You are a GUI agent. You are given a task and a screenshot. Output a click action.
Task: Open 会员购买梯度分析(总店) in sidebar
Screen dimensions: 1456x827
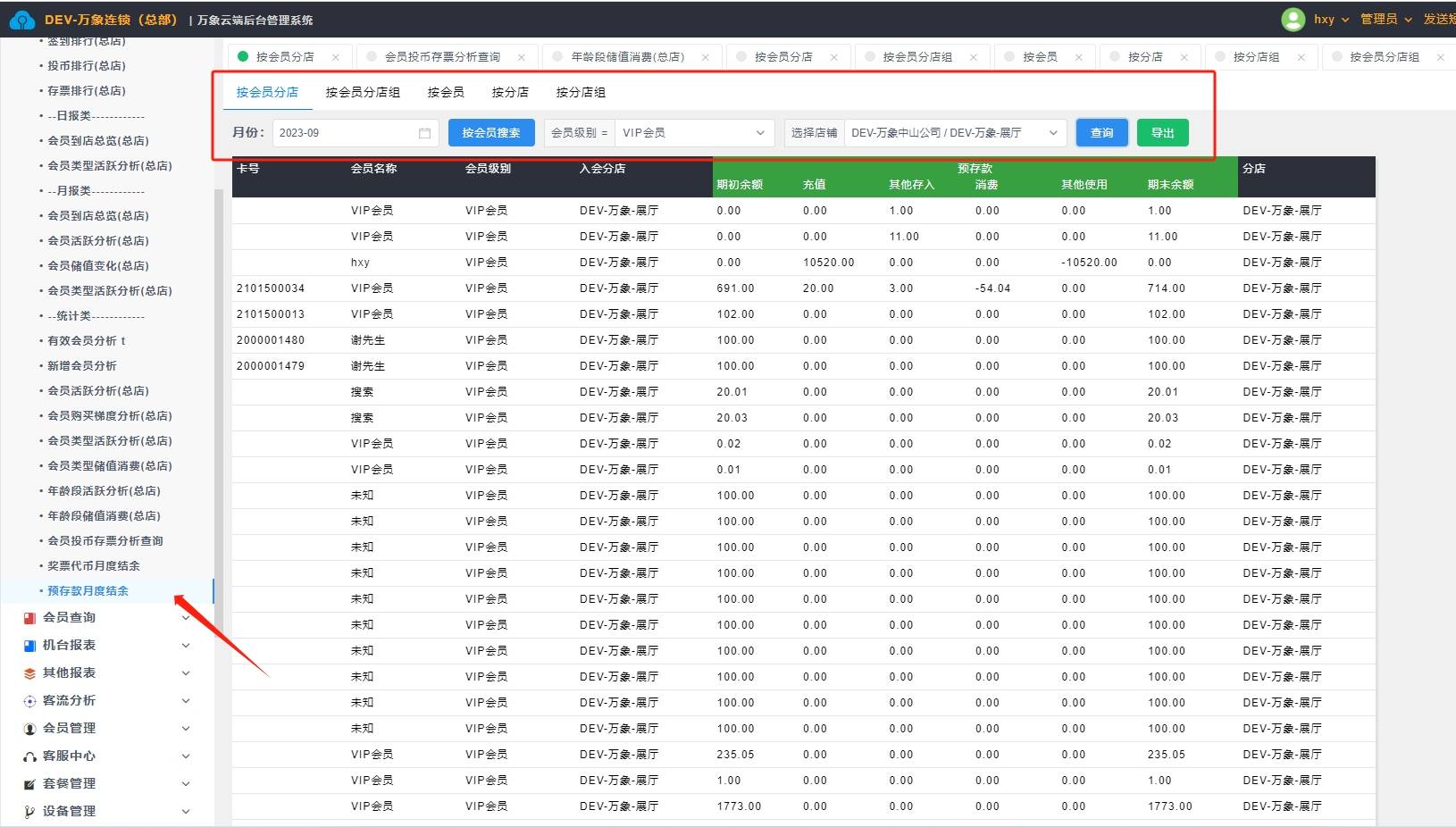pos(110,416)
